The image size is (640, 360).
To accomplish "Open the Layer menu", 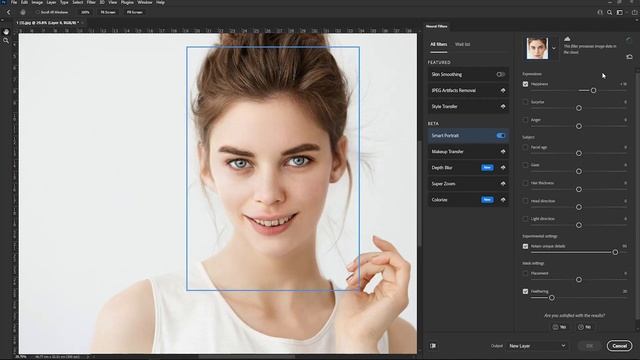I will coord(51,2).
